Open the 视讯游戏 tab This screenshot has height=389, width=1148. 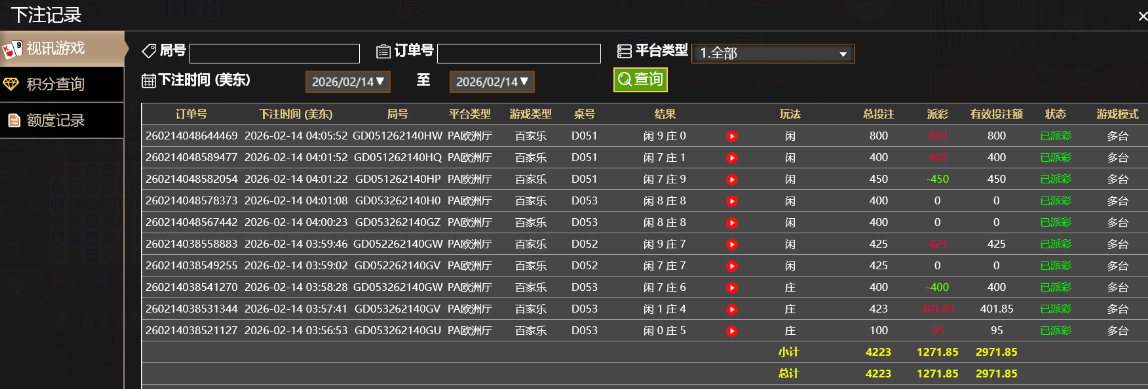[x=61, y=49]
